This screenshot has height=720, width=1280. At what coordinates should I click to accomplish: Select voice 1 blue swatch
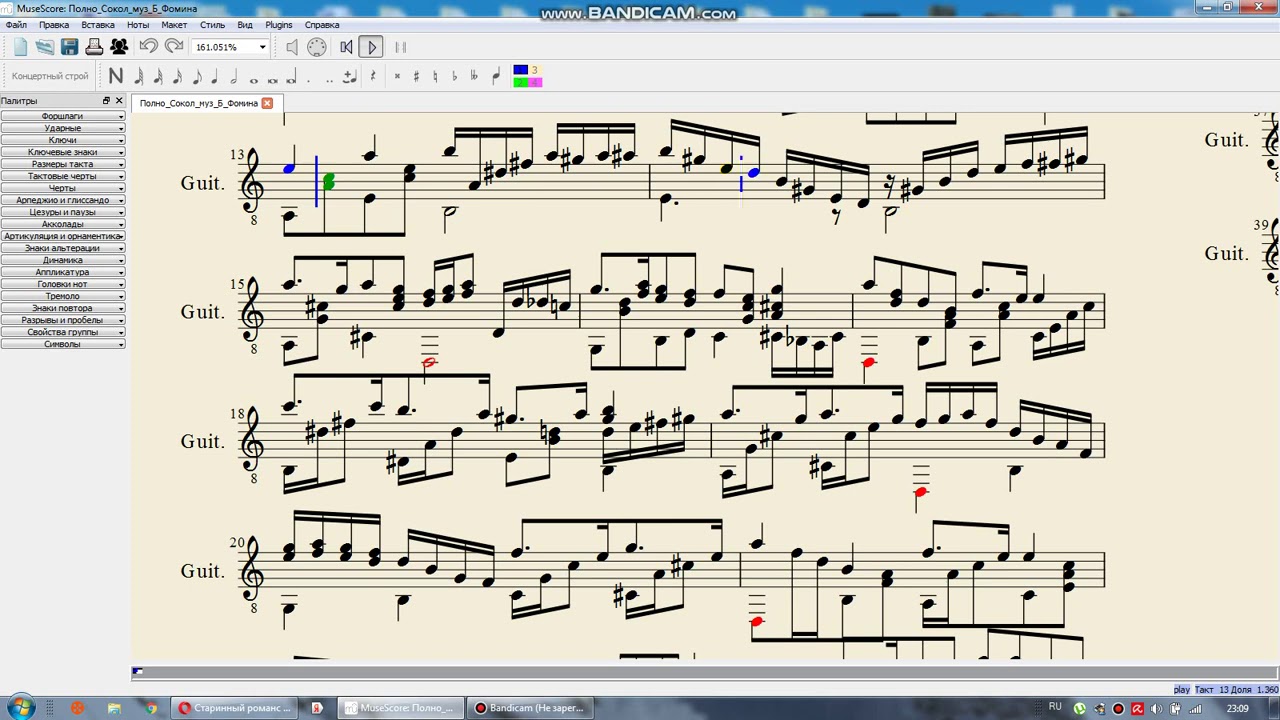(520, 70)
